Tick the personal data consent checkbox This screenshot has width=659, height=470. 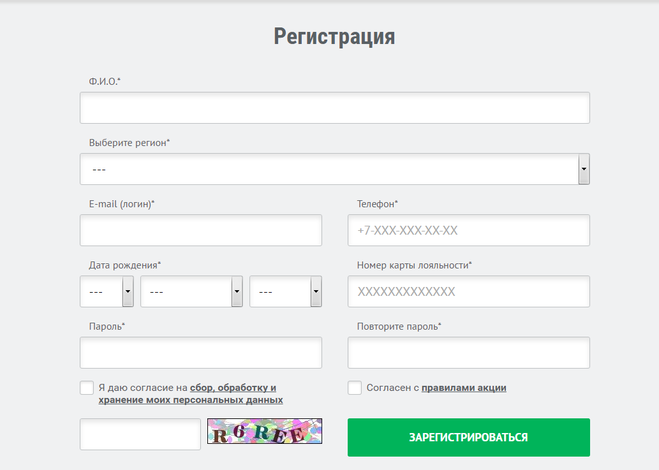(x=87, y=388)
